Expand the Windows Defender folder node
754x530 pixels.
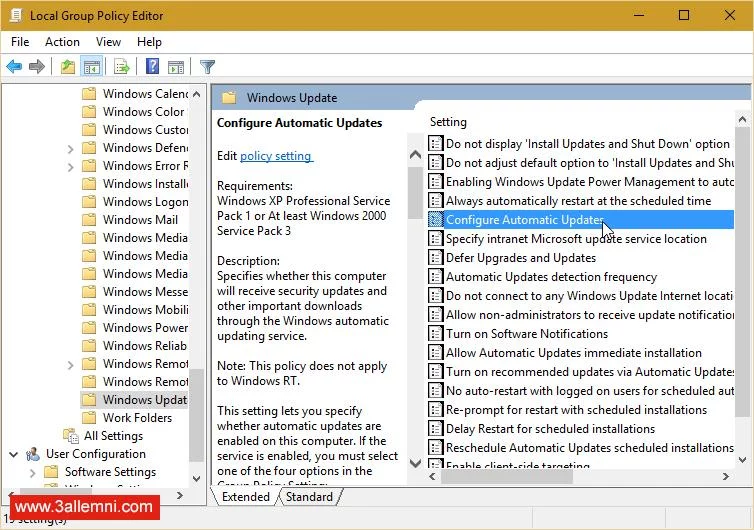(x=70, y=148)
